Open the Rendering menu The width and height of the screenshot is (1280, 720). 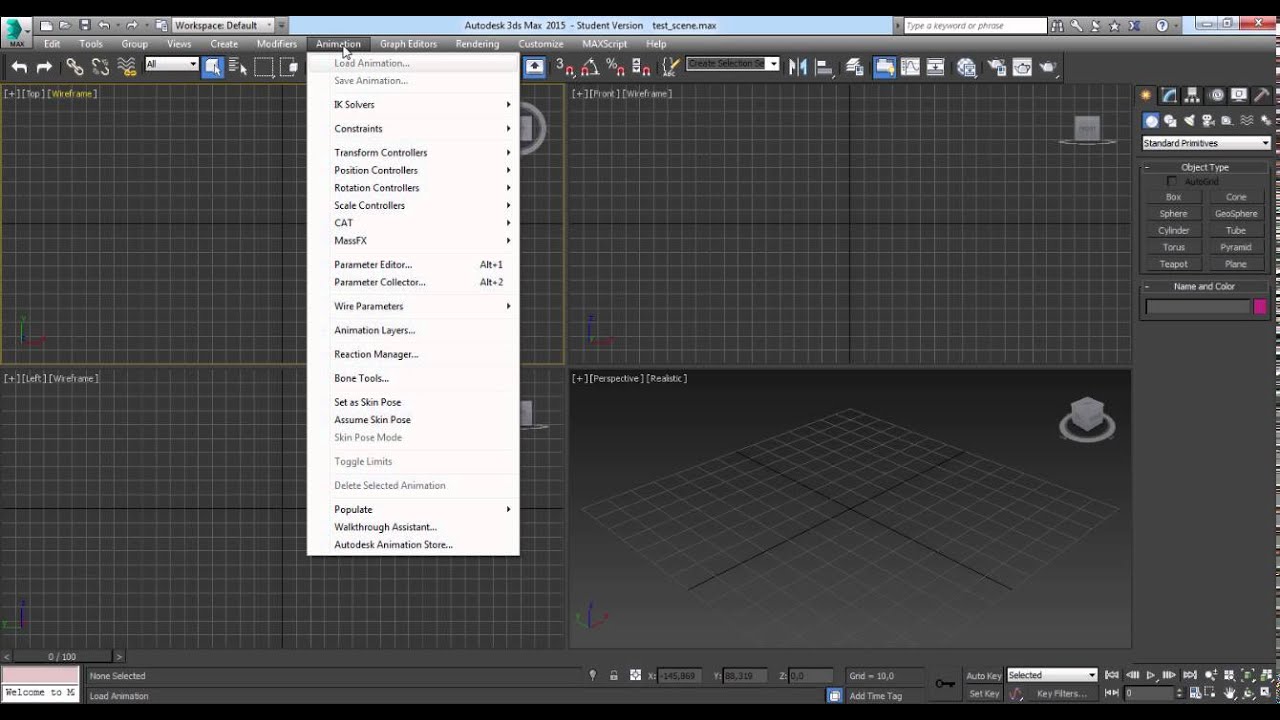(x=477, y=44)
